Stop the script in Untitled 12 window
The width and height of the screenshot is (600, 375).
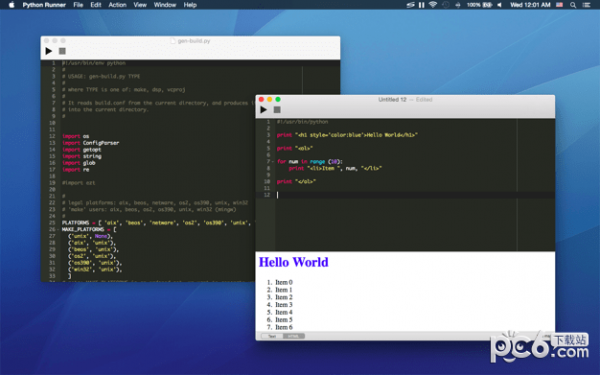(x=277, y=110)
